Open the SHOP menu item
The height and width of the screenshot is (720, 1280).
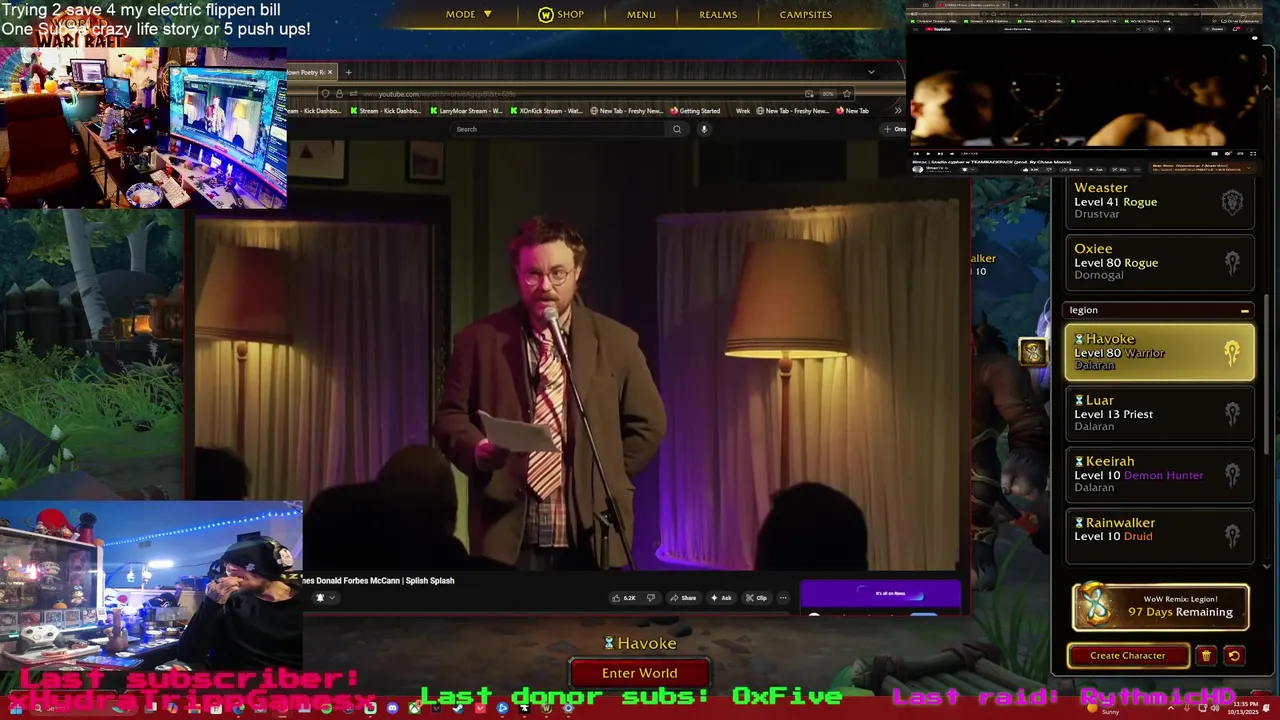[561, 14]
